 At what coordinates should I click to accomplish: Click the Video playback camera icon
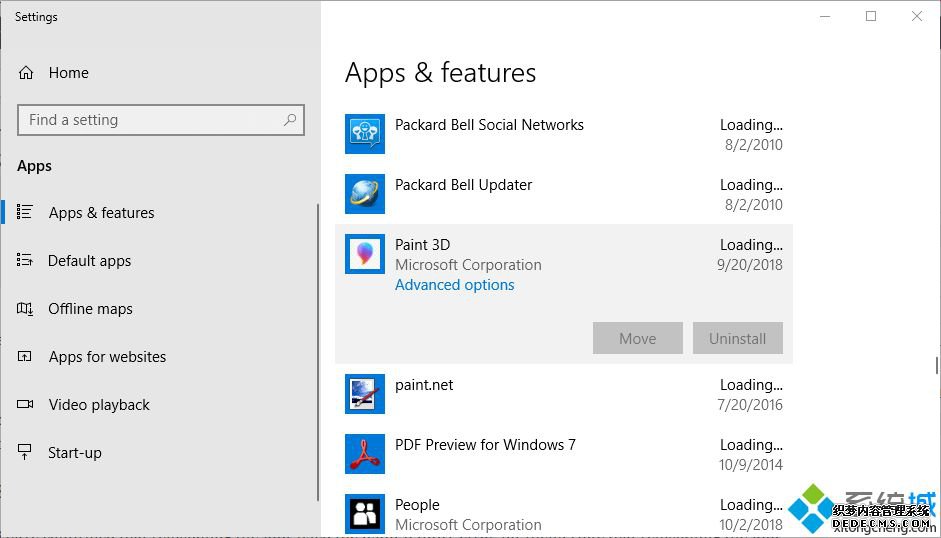coord(25,404)
